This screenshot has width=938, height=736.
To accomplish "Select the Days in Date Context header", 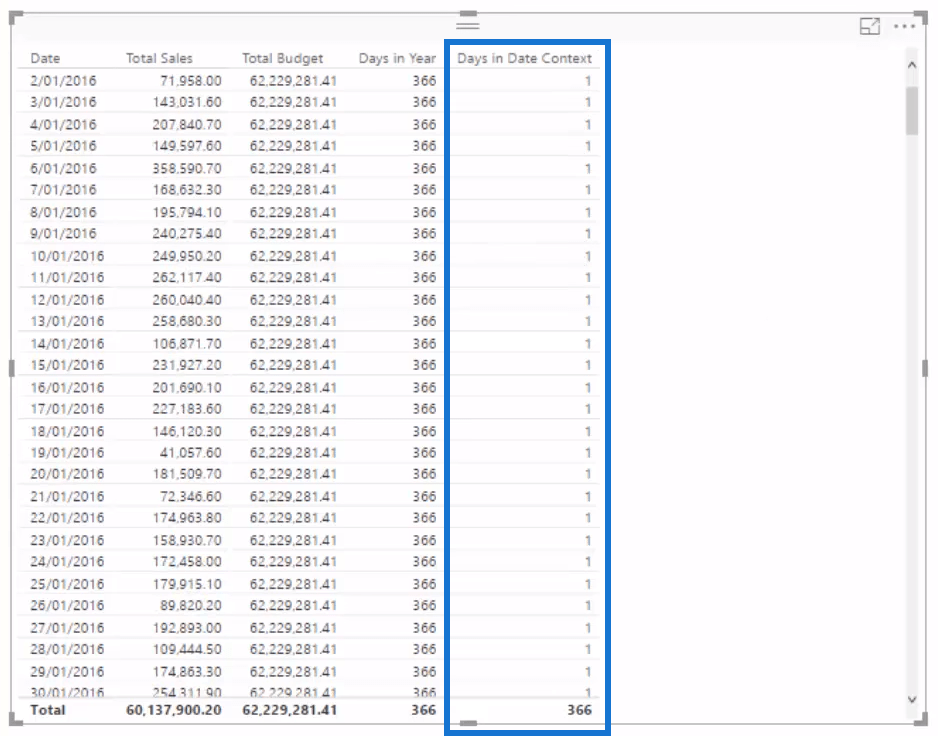I will click(x=524, y=58).
